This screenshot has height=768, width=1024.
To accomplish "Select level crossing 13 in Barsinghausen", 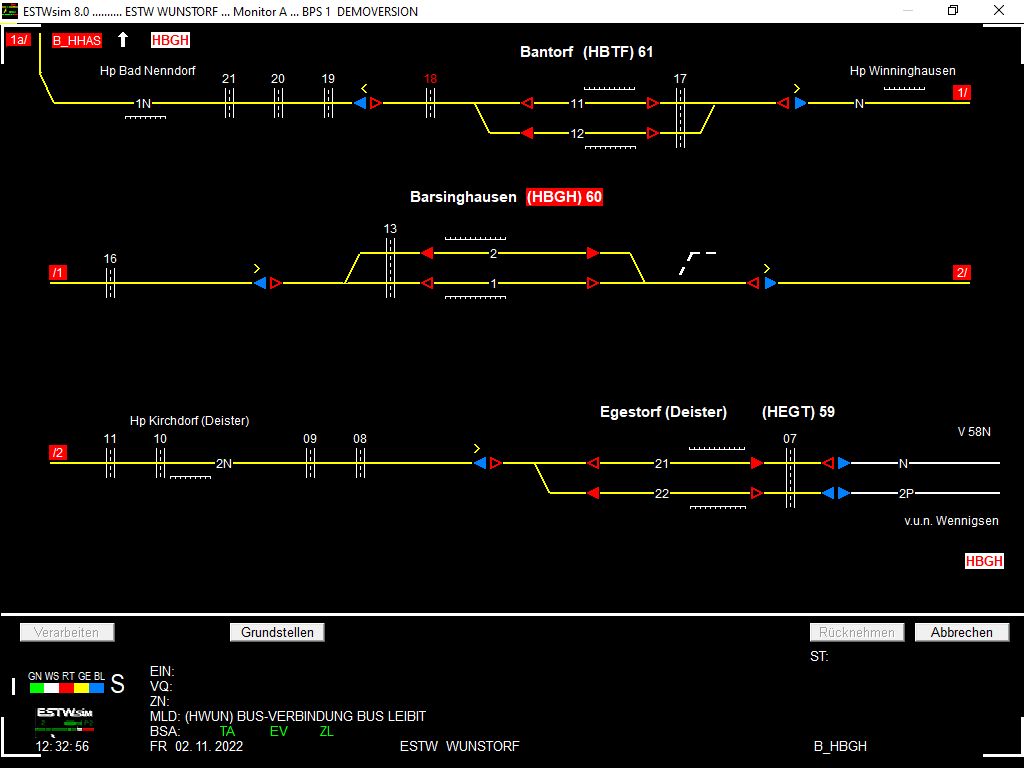I will pos(390,267).
